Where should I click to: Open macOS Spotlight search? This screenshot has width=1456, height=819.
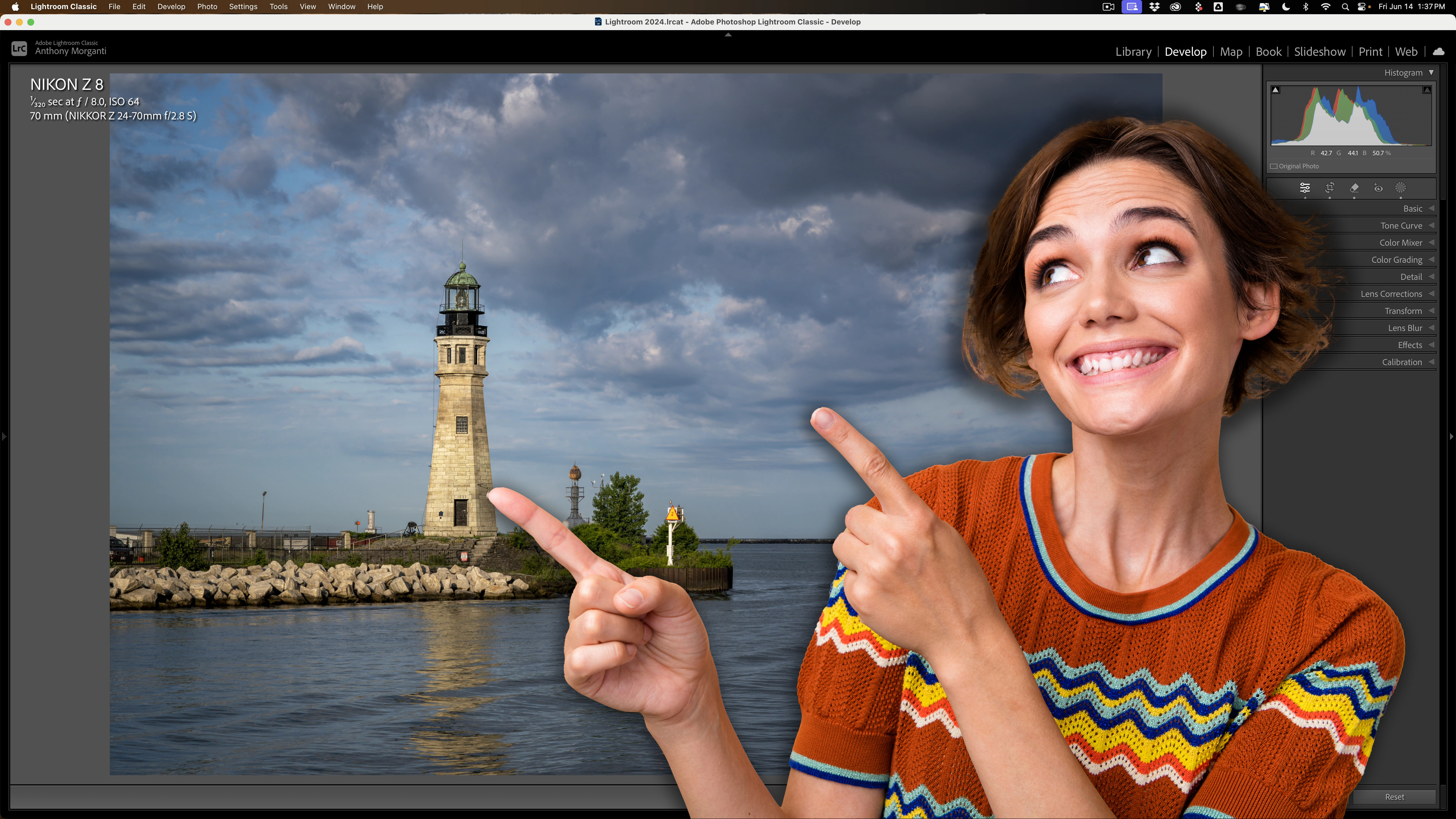tap(1345, 7)
